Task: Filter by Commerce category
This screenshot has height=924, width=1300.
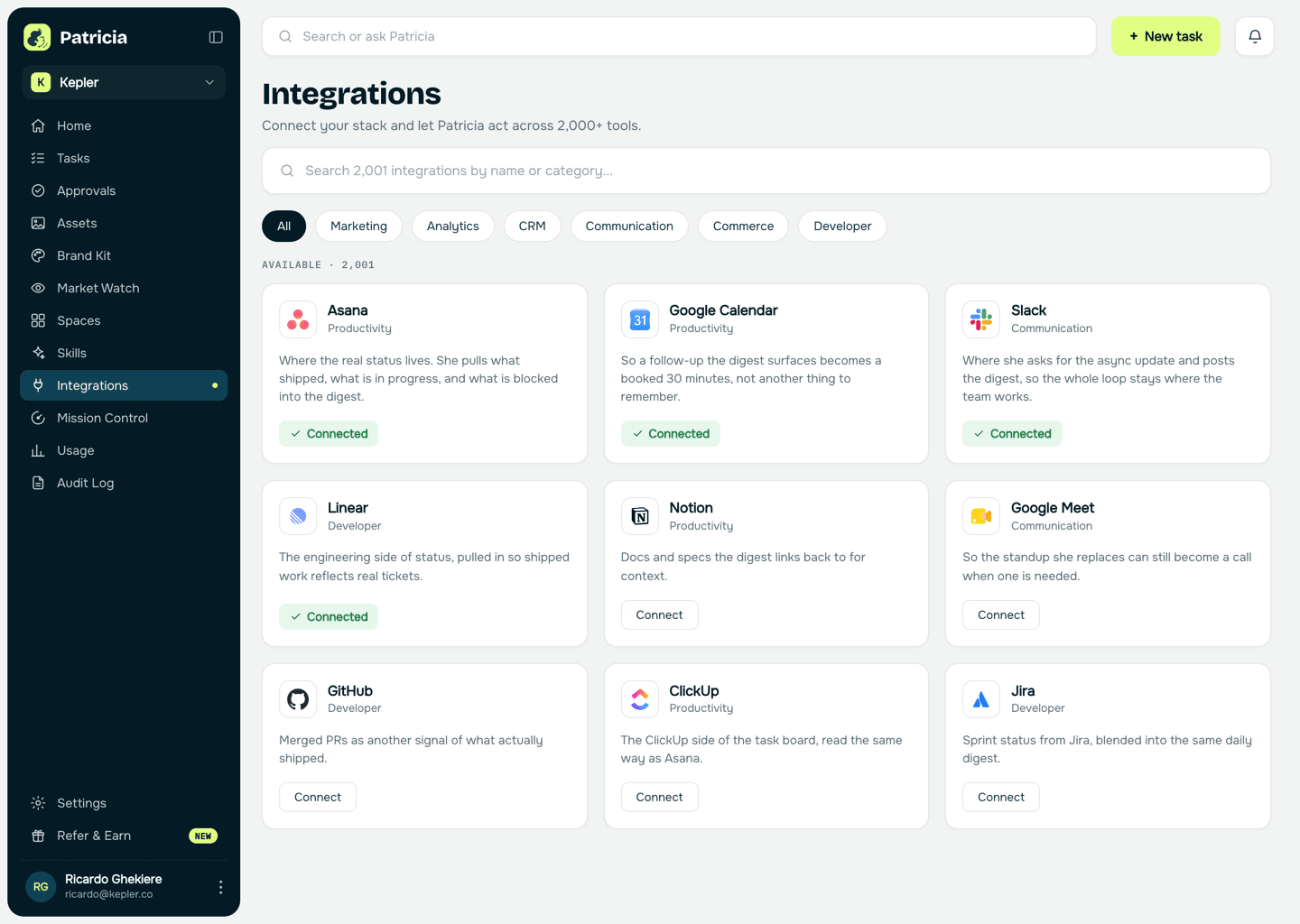Action: pos(743,226)
